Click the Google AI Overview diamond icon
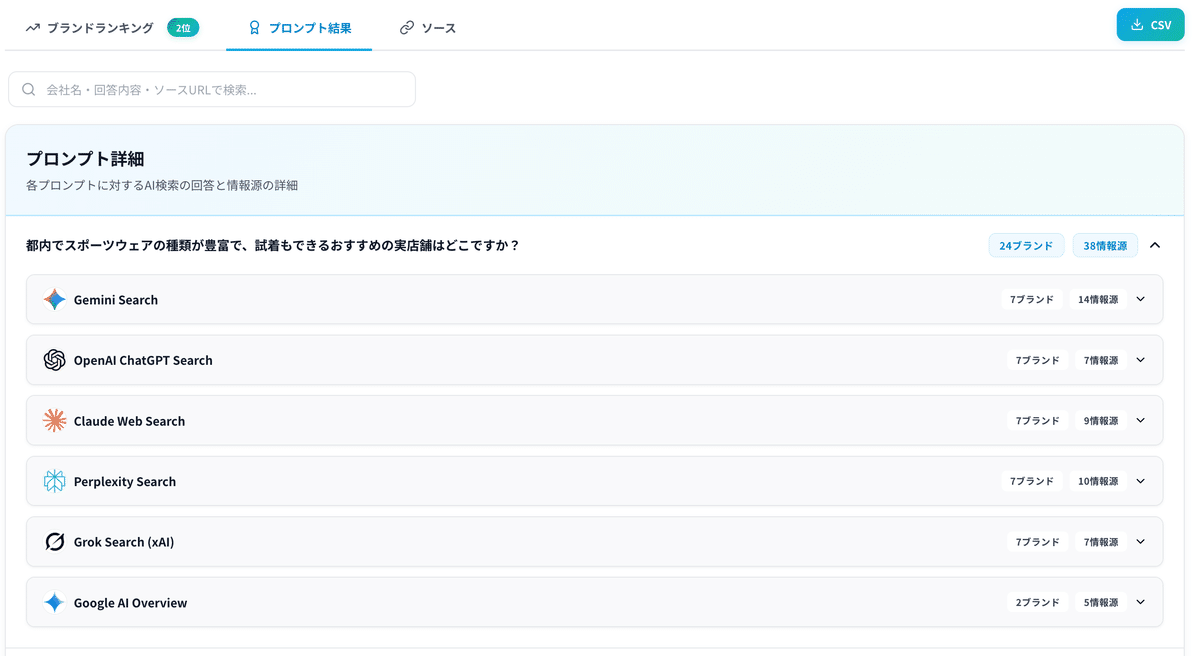The height and width of the screenshot is (656, 1200). point(54,602)
